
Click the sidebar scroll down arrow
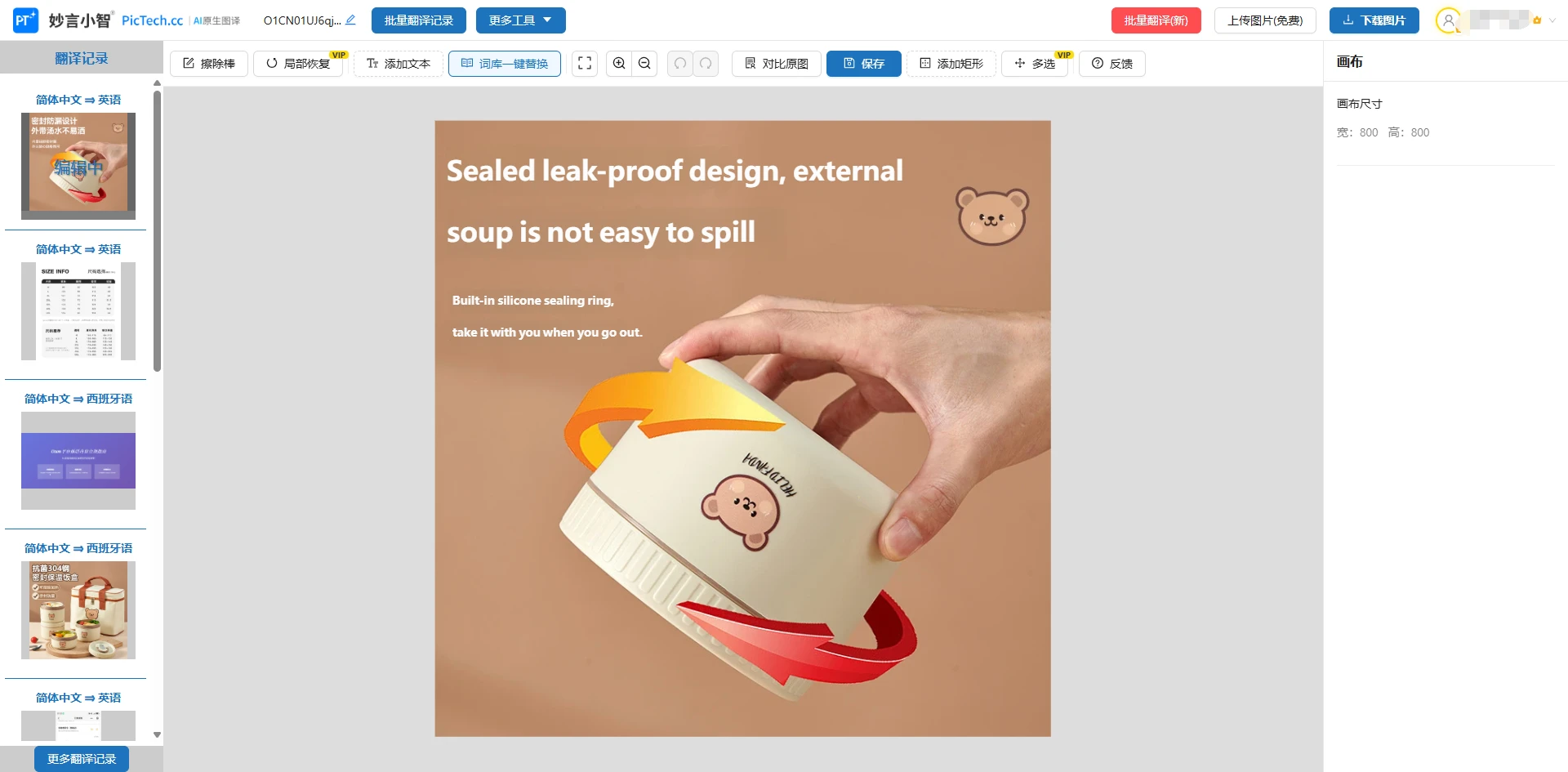coord(157,734)
